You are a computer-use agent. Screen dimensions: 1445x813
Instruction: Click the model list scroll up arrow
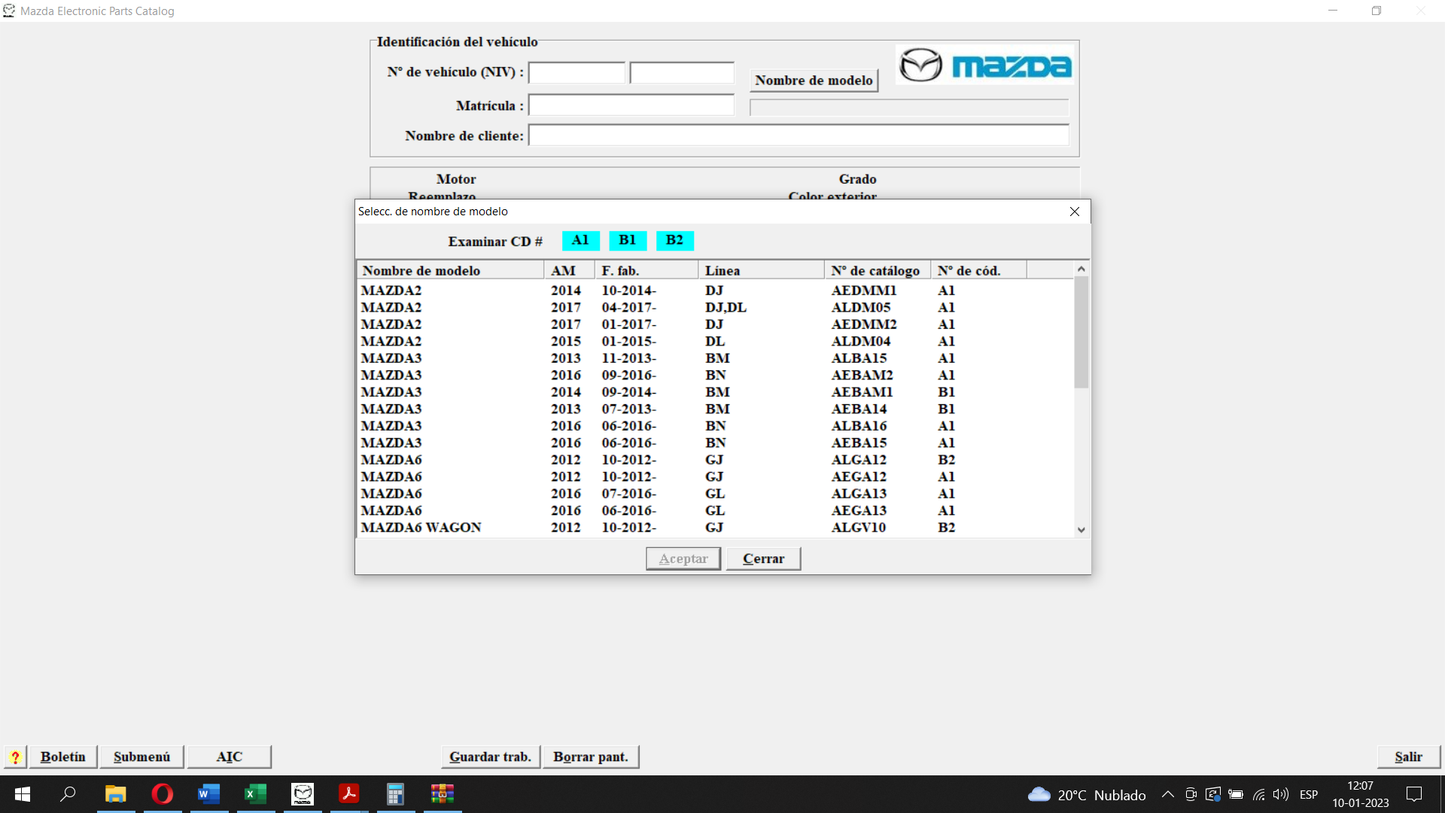(1081, 269)
